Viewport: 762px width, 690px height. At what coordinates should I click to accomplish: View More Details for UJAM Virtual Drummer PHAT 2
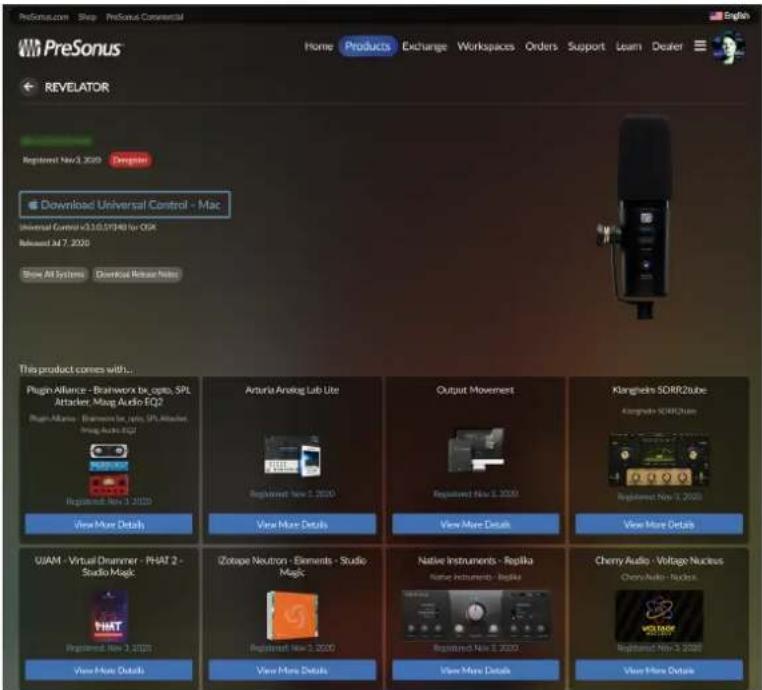click(x=109, y=670)
